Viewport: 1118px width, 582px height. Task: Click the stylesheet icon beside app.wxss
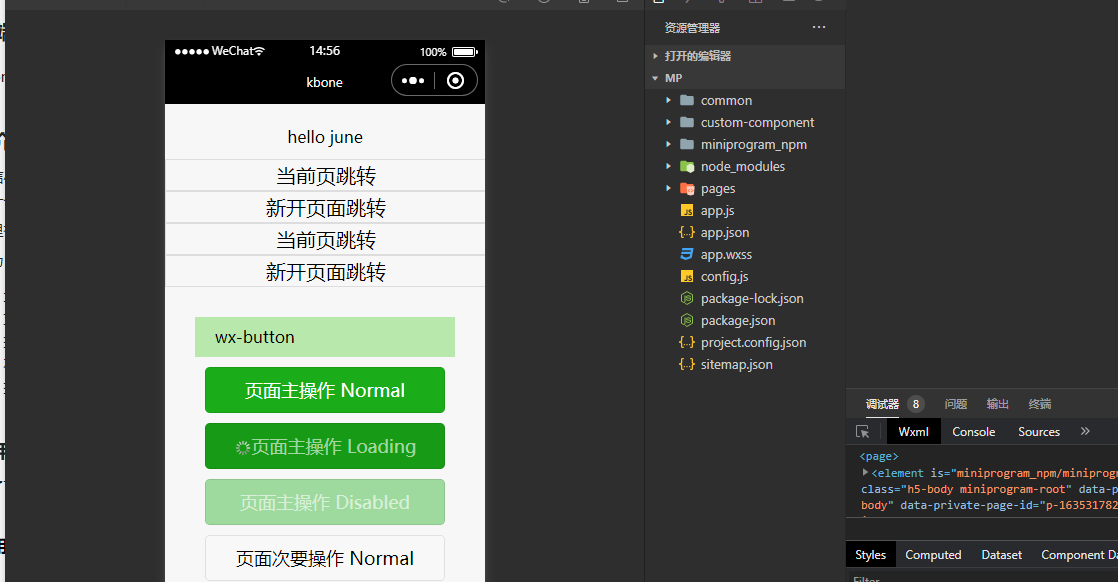pos(687,254)
